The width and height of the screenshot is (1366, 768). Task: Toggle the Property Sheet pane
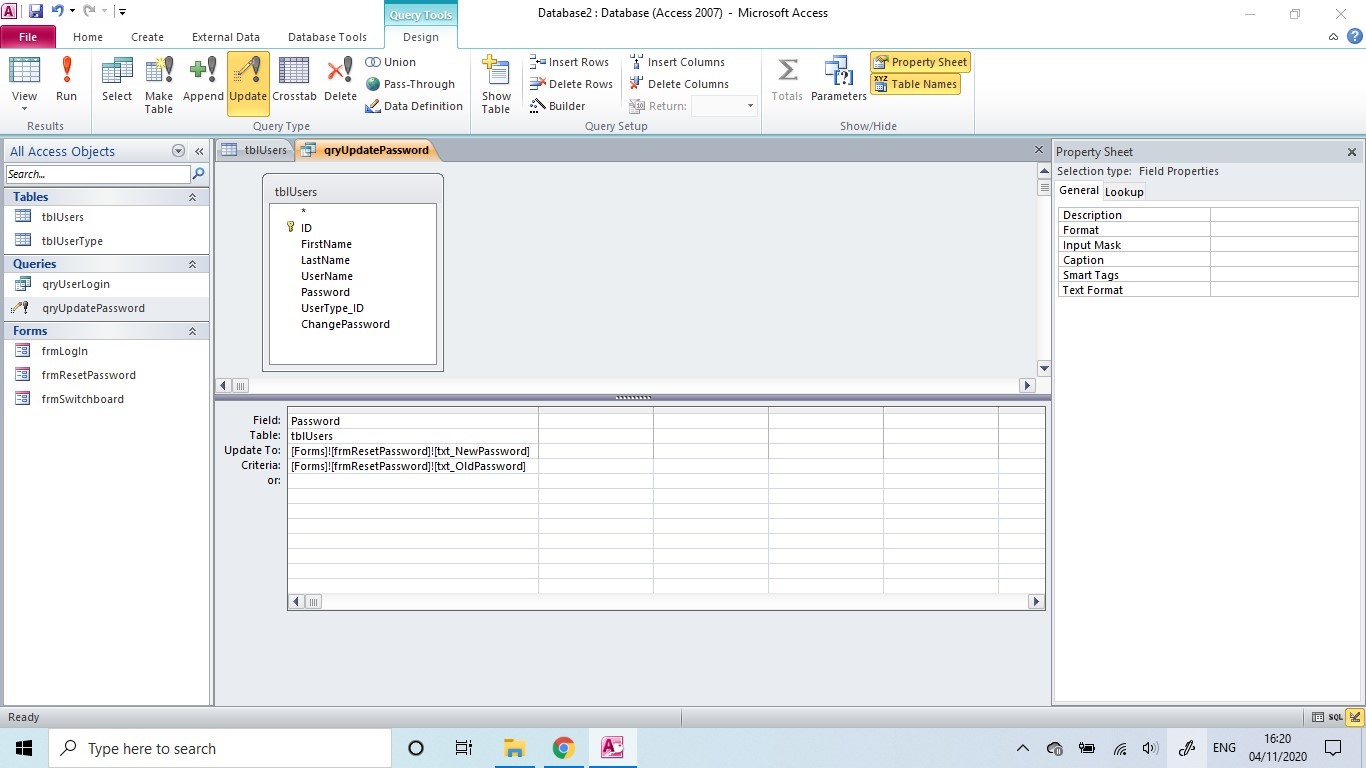(920, 62)
